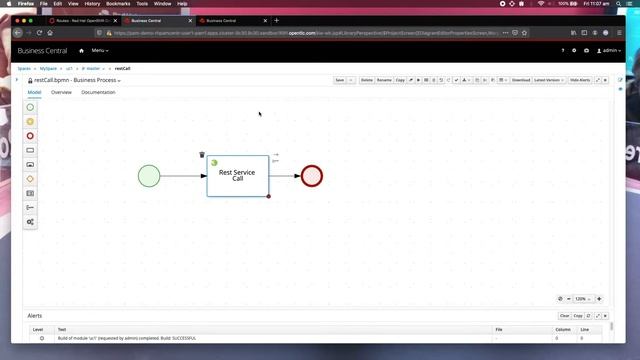The width and height of the screenshot is (640, 360).
Task: Click the Undo toolbar icon
Action: pos(441,80)
